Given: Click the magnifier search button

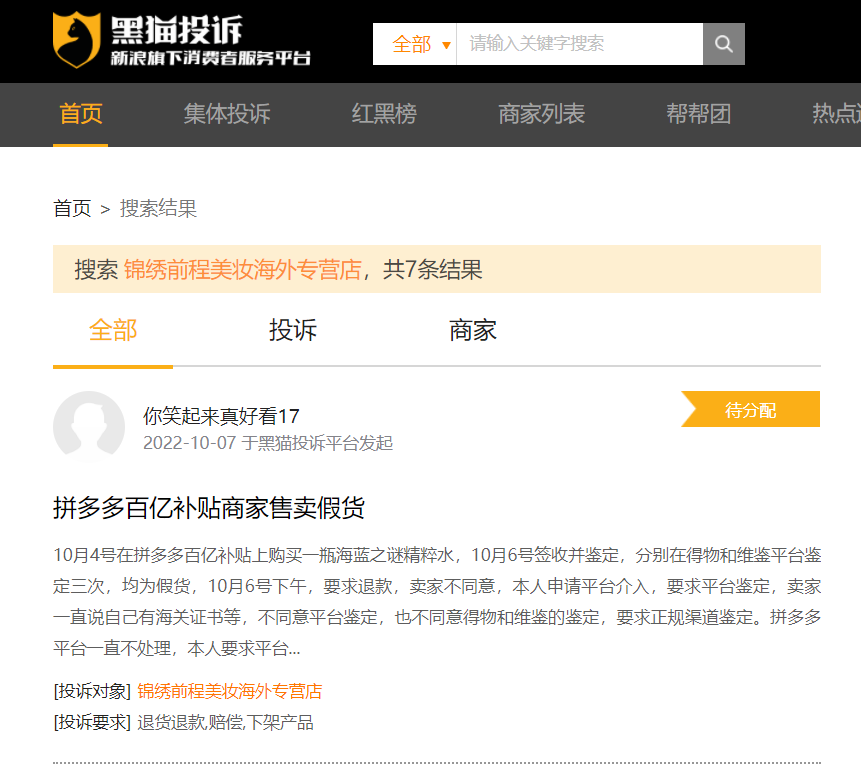Looking at the screenshot, I should point(724,44).
